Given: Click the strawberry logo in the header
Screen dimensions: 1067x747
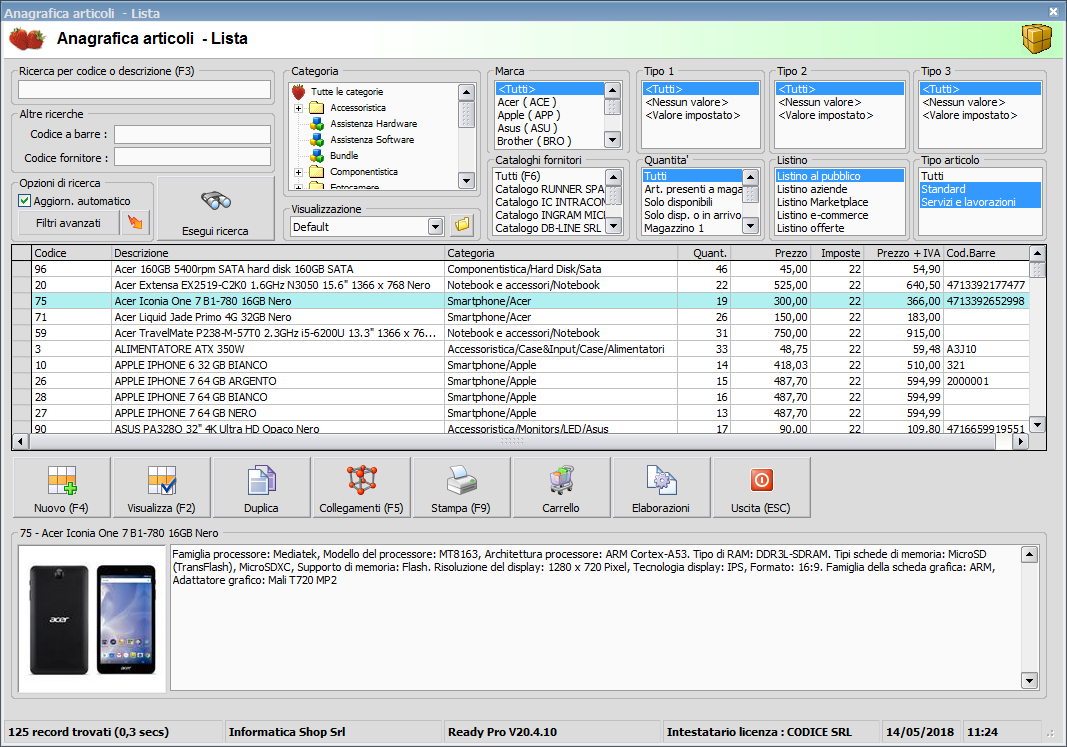Looking at the screenshot, I should [x=27, y=39].
